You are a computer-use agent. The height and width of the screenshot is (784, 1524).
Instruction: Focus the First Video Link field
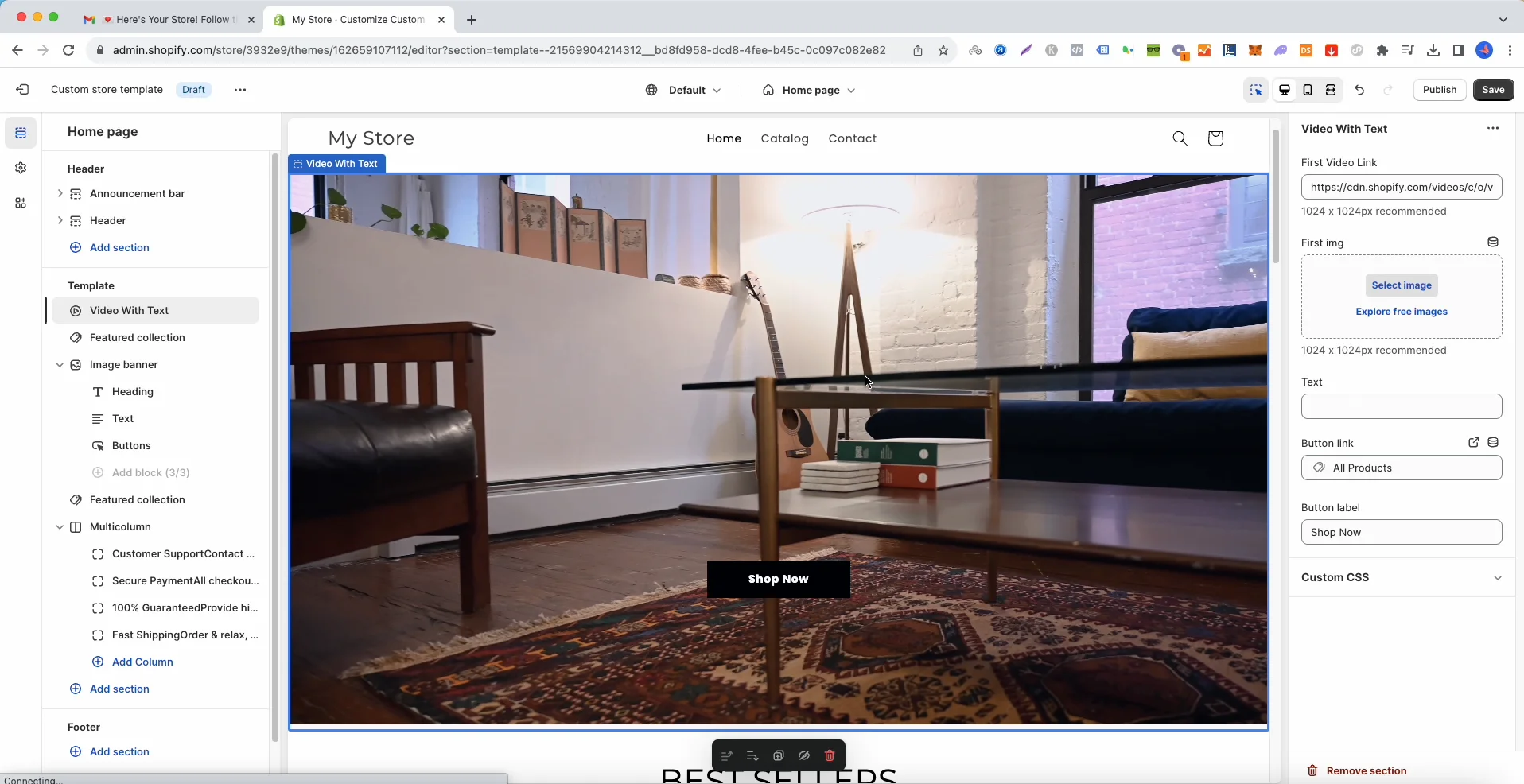tap(1402, 187)
